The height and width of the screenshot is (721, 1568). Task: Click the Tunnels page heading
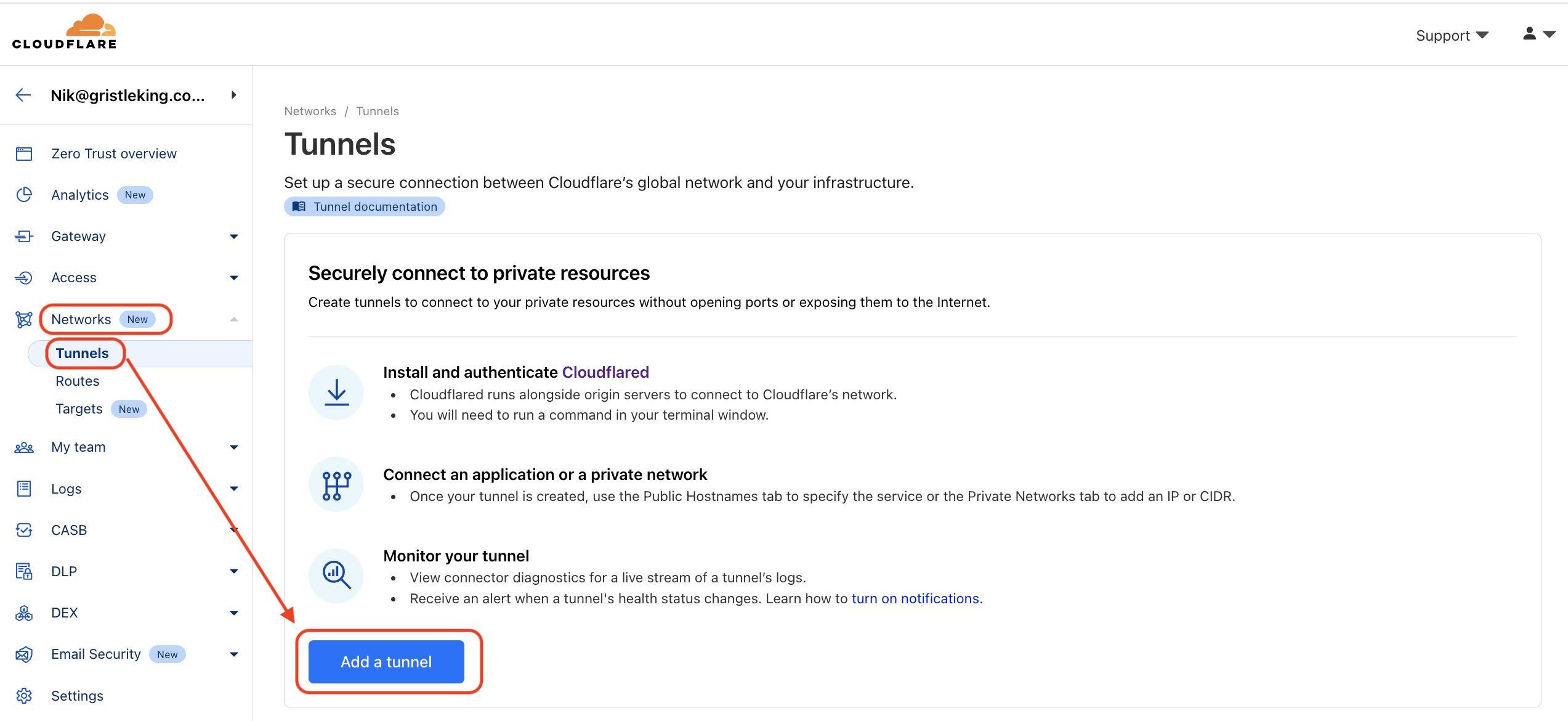pyautogui.click(x=340, y=144)
